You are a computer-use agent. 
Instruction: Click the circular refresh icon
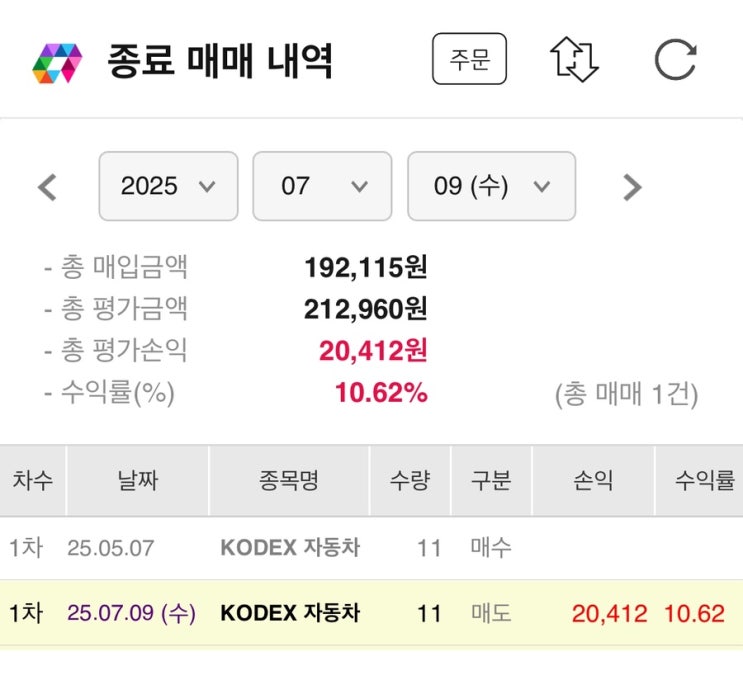tap(675, 60)
